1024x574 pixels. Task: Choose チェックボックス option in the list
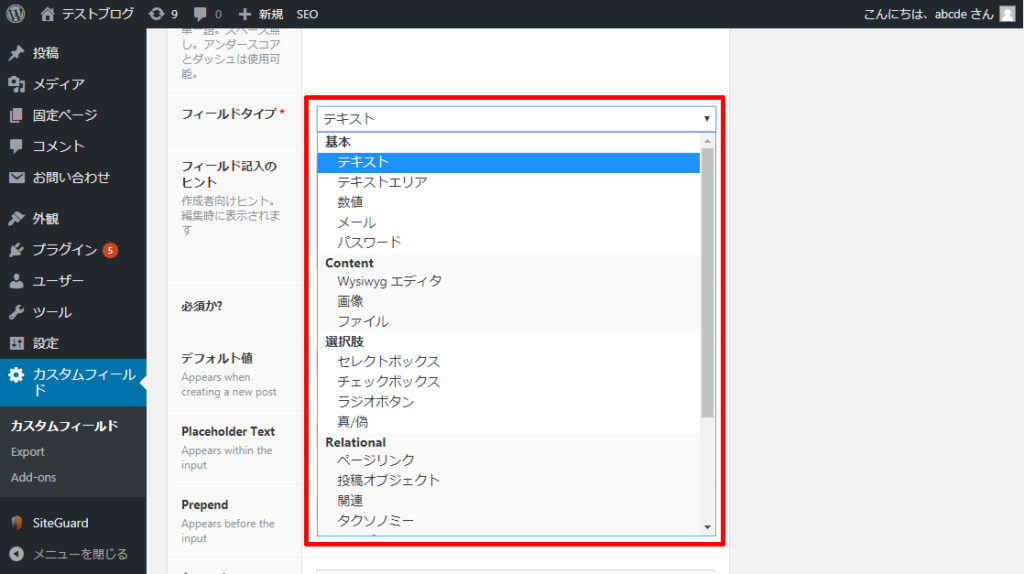388,381
